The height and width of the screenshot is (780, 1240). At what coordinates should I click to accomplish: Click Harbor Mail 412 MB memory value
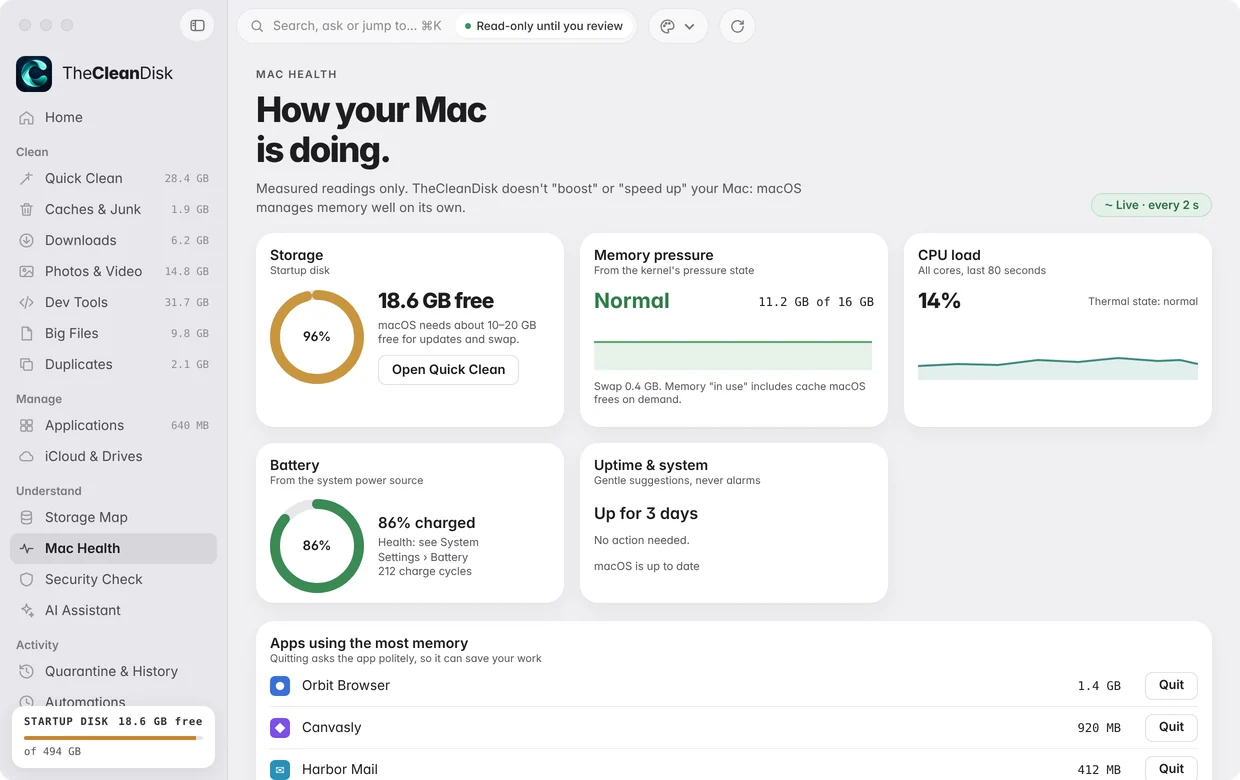click(1099, 770)
